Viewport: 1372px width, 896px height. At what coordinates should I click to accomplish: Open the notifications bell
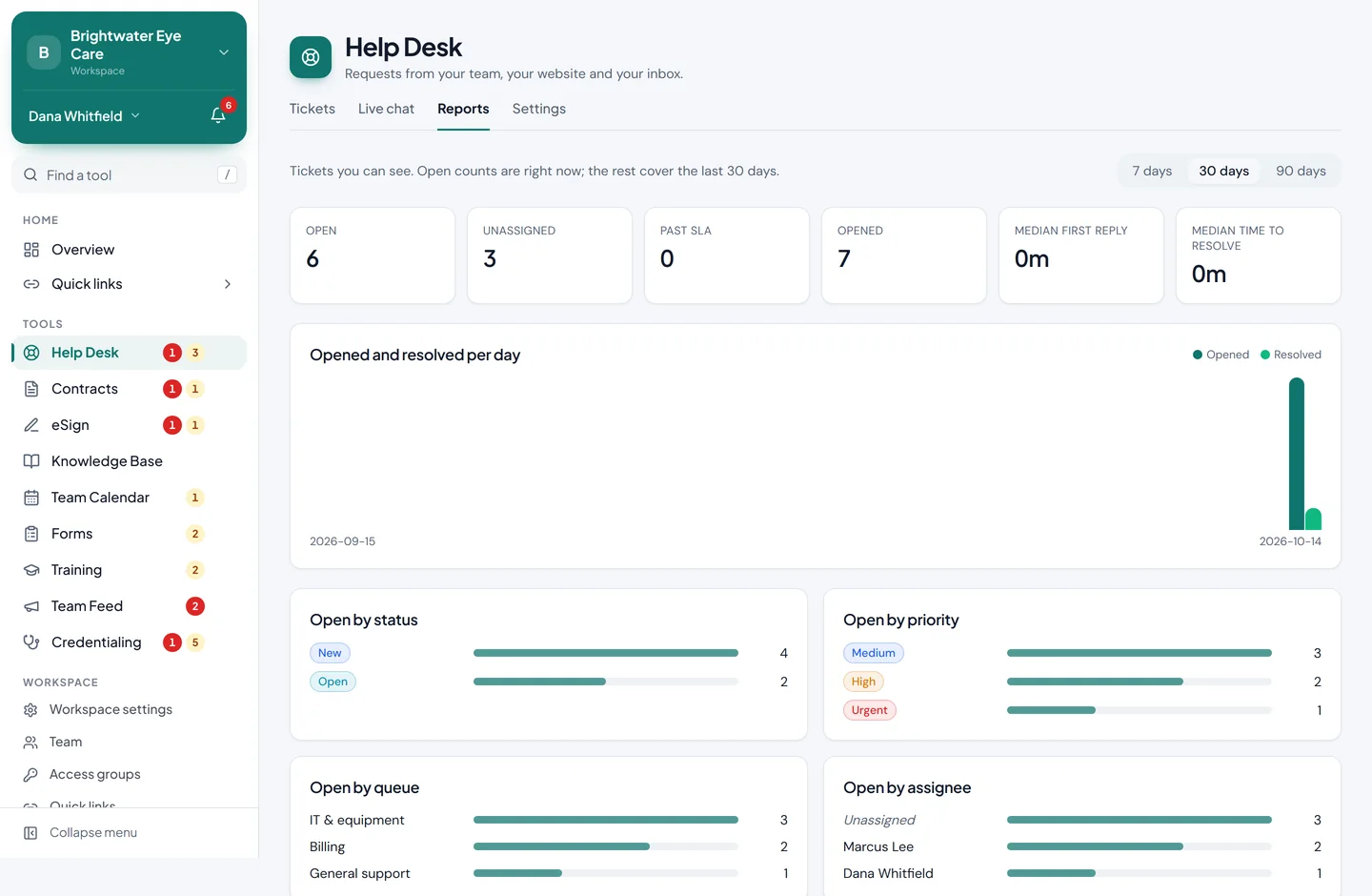[218, 115]
